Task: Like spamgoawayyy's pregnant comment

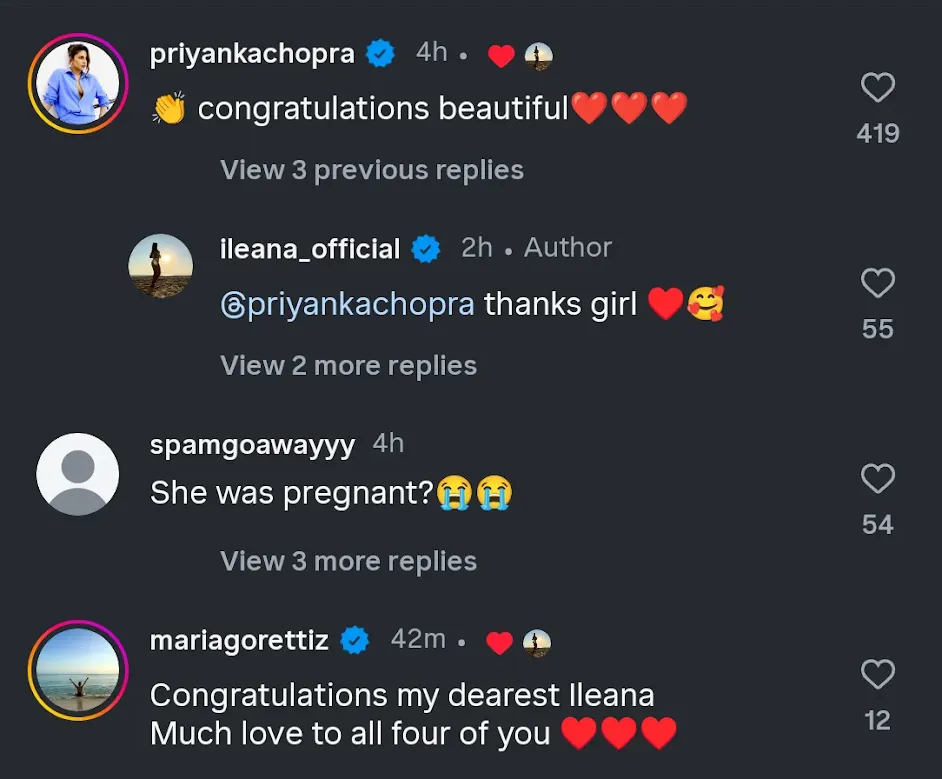Action: point(877,480)
